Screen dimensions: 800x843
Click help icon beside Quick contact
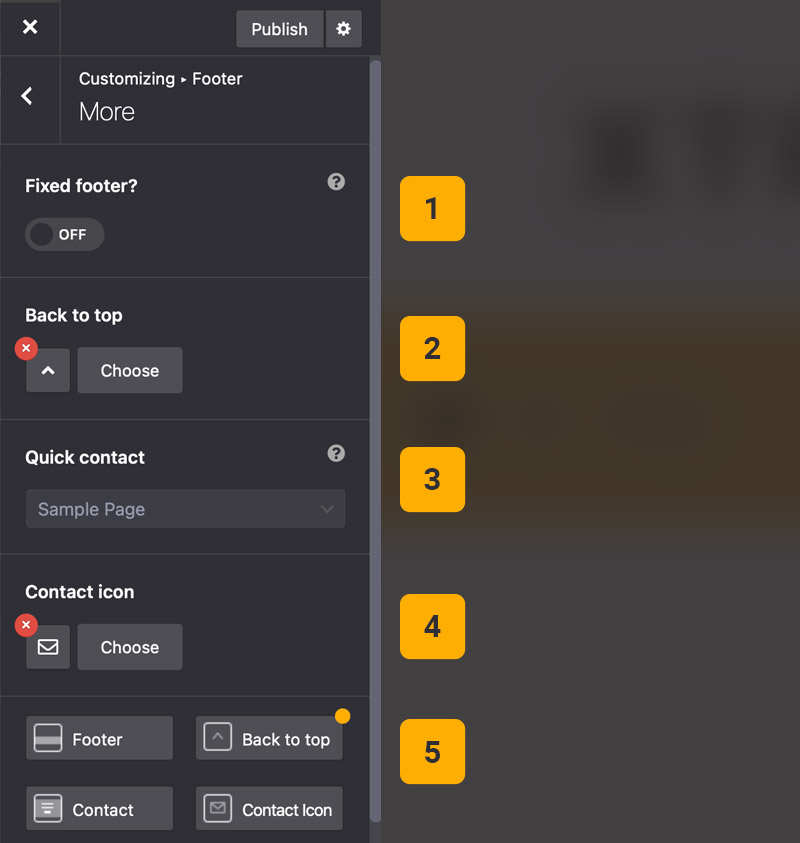336,453
